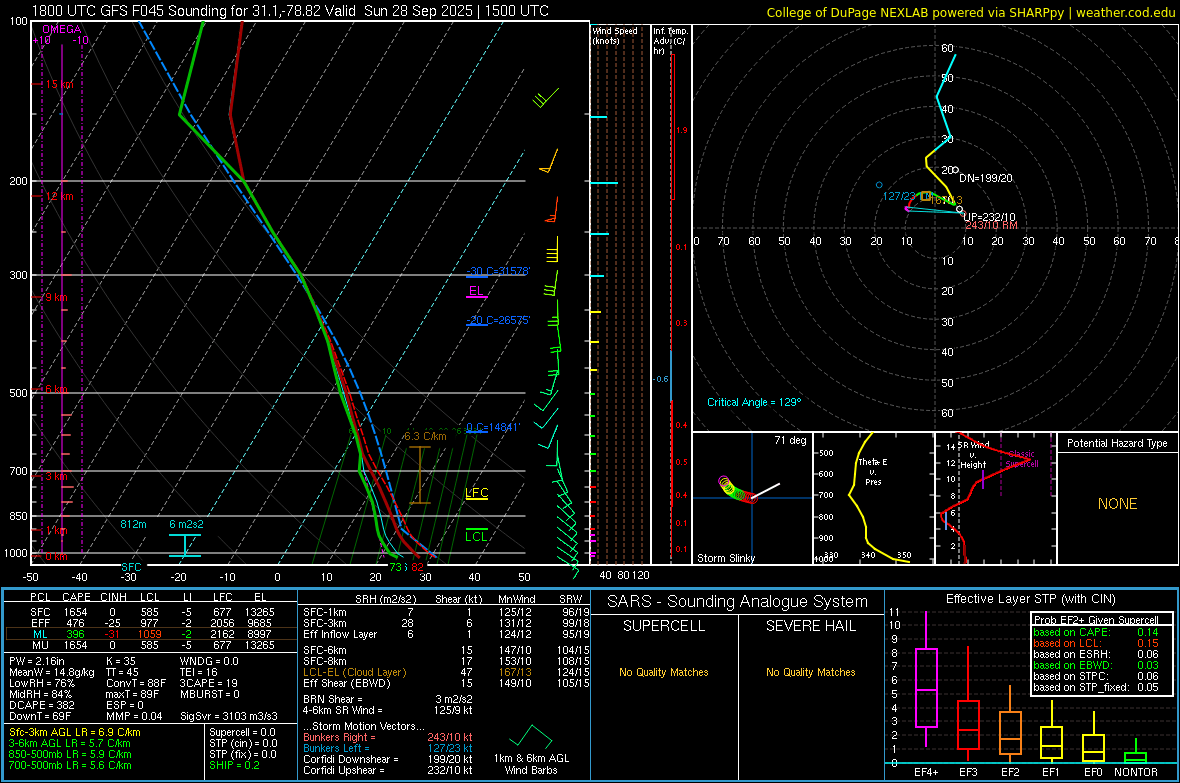
Task: Click No Quality Matches under SUPERCELL
Action: [664, 672]
